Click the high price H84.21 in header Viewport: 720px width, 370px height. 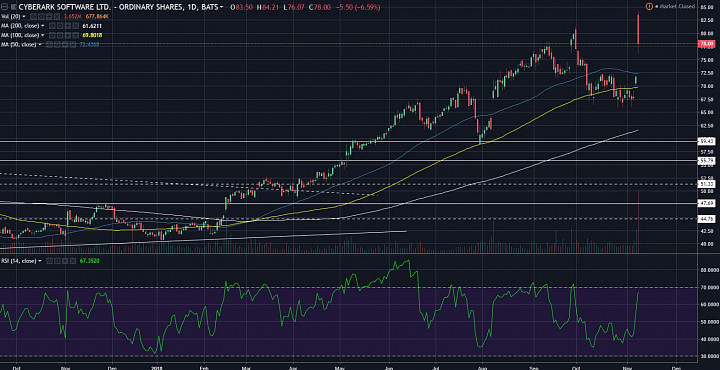pos(268,7)
